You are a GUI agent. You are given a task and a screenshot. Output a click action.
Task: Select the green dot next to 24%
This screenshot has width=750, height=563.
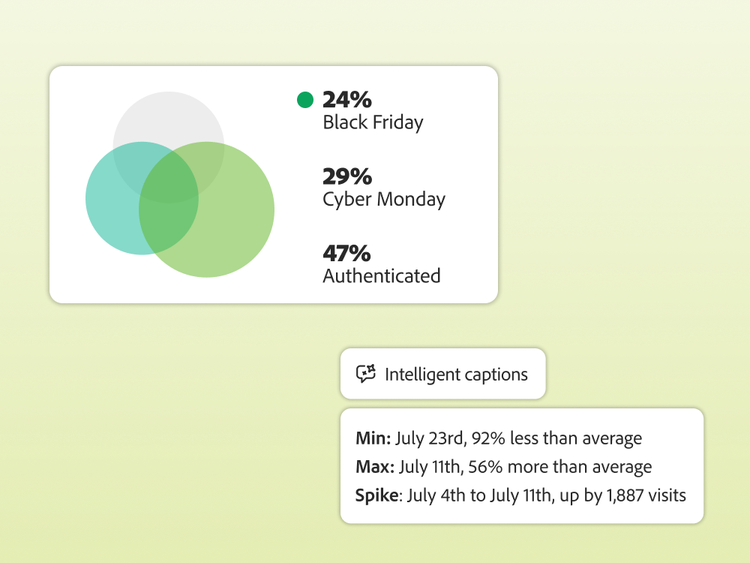point(305,100)
